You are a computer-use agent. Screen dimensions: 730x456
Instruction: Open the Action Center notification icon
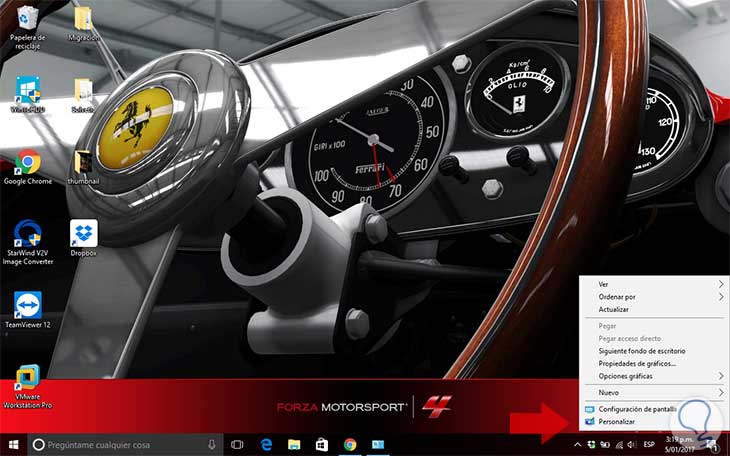[711, 445]
